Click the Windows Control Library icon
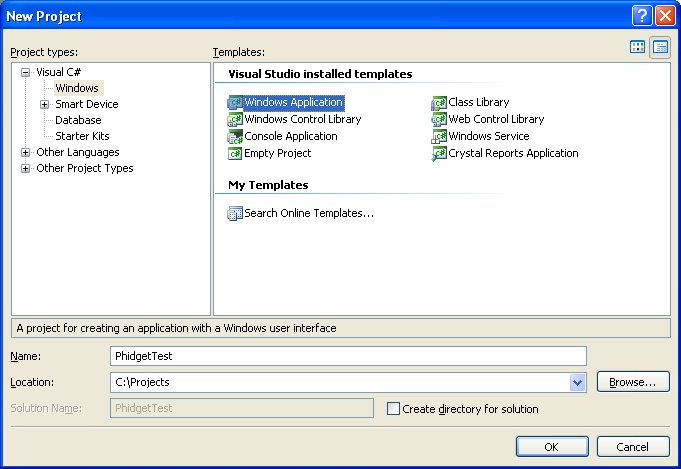This screenshot has height=469, width=681. tap(235, 119)
